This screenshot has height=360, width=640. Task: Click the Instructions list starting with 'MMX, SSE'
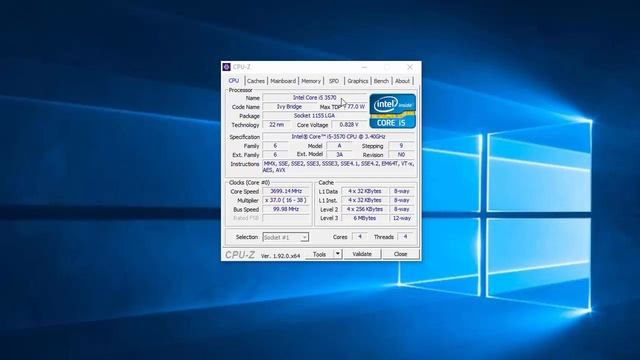[x=339, y=167]
